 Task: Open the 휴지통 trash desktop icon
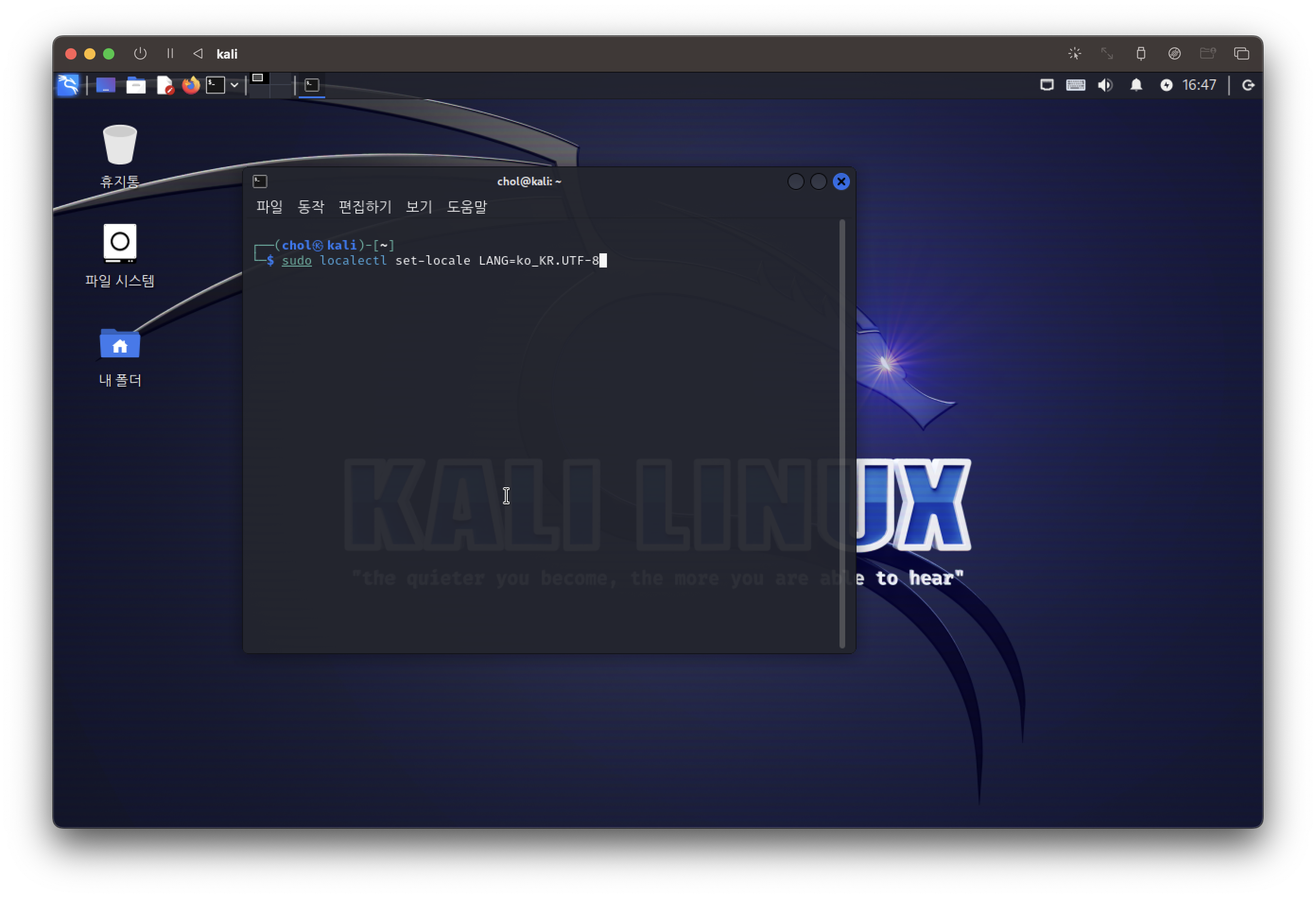point(120,157)
